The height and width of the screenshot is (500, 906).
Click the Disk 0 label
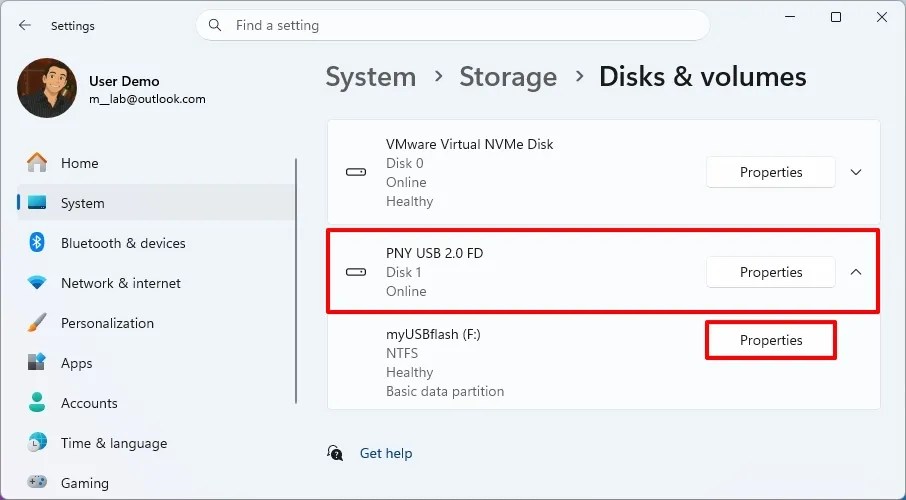pos(404,163)
